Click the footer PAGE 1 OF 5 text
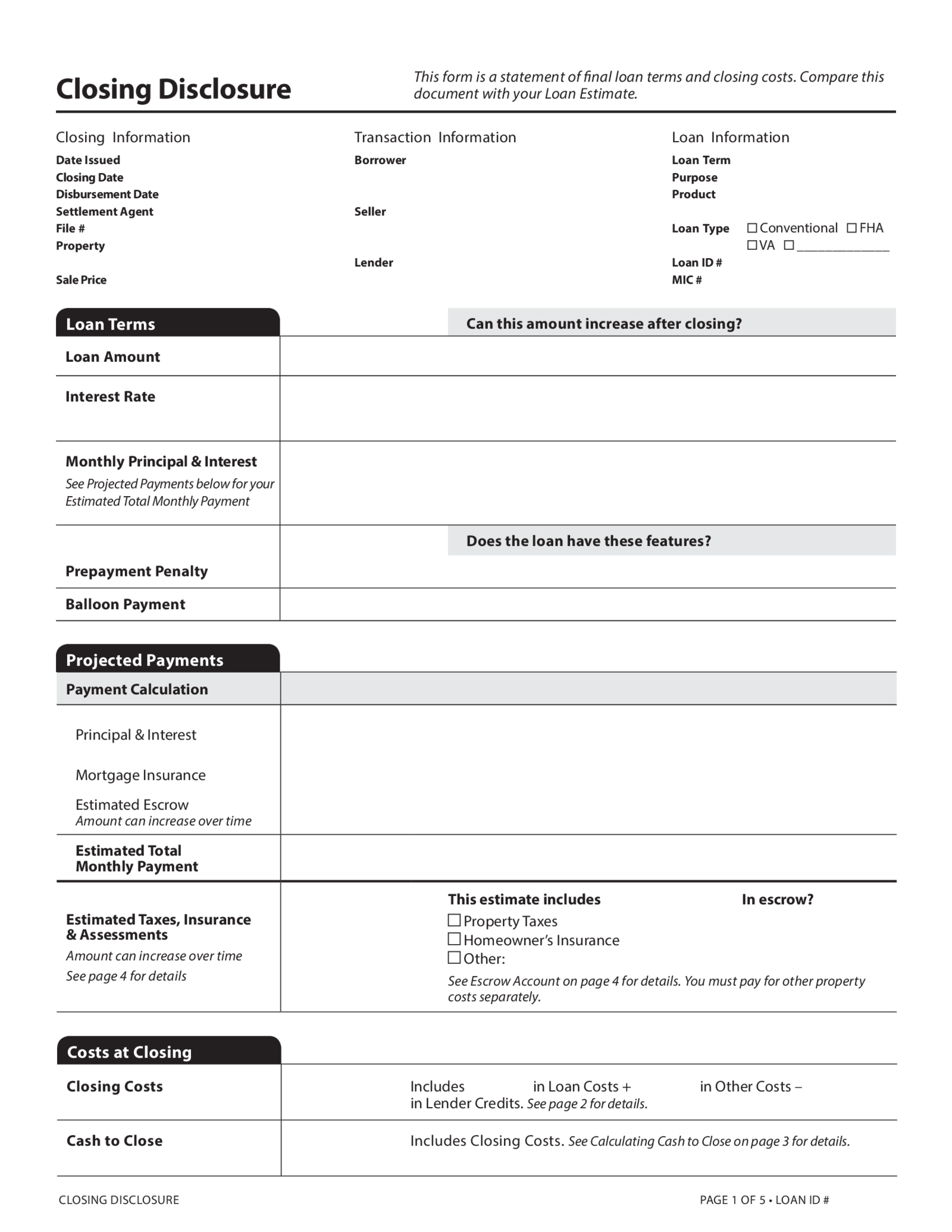Image resolution: width=952 pixels, height=1232 pixels. [x=732, y=1200]
